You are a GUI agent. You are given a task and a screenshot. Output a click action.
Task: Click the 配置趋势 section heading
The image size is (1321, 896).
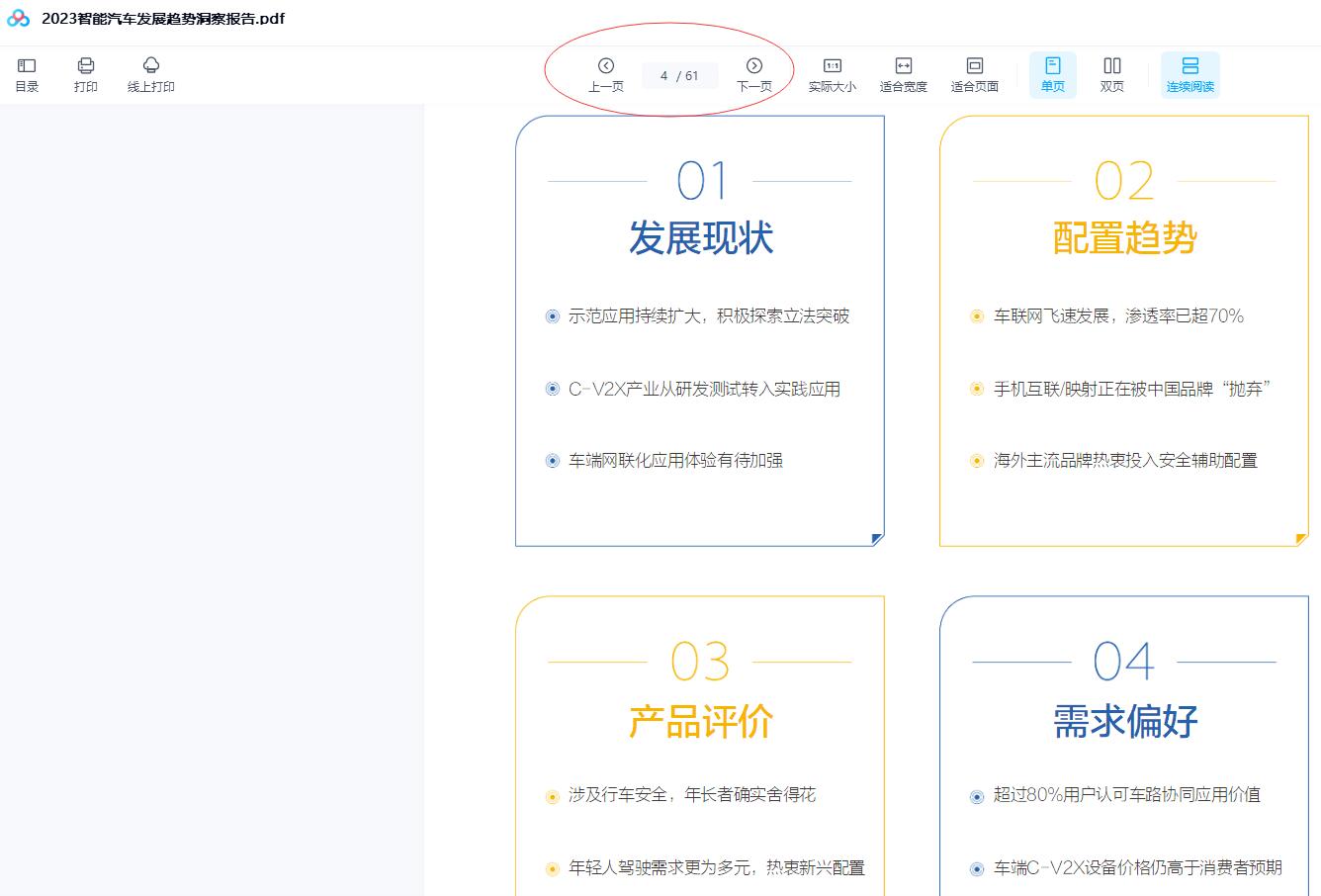tap(1125, 238)
